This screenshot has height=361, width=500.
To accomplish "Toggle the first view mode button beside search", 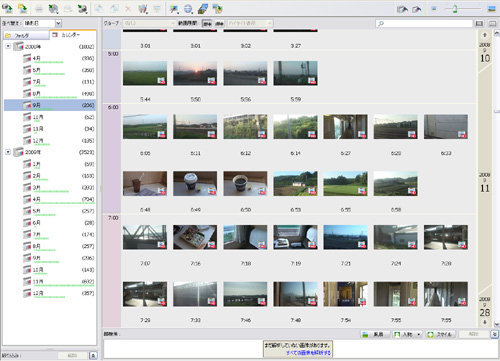I will (479, 23).
